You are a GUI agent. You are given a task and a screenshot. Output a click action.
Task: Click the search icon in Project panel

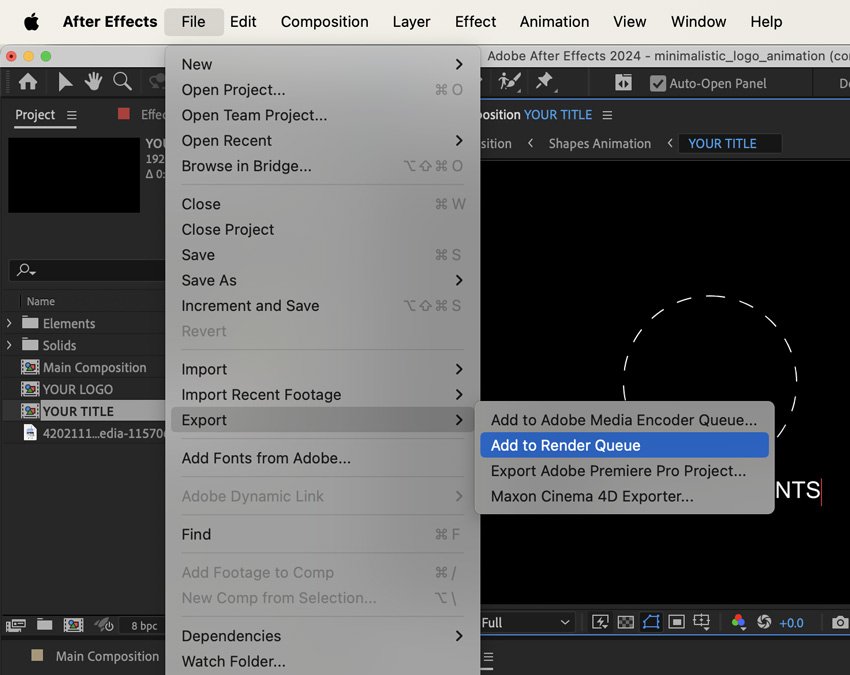pos(25,269)
